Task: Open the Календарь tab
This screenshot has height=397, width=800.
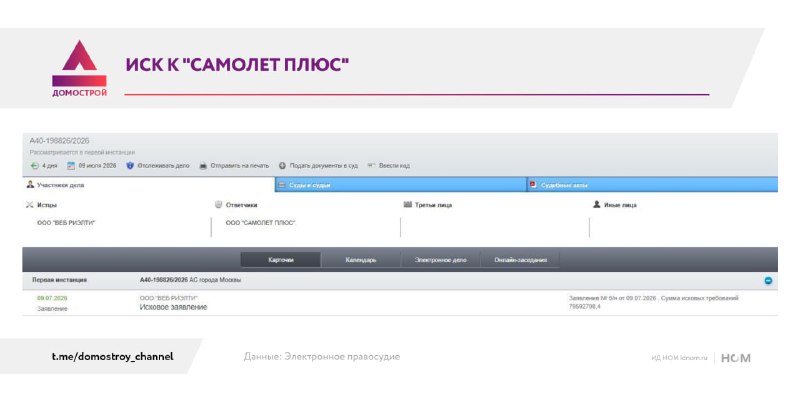Action: [x=361, y=260]
